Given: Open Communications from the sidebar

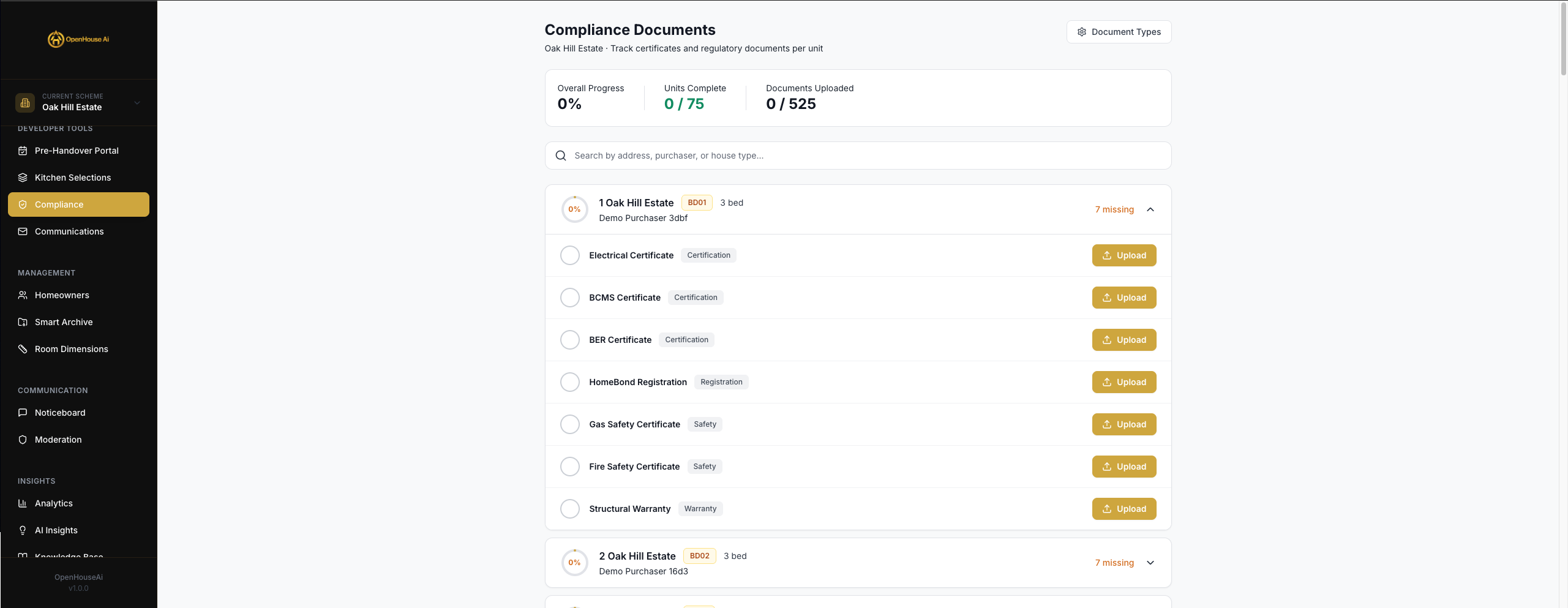Looking at the screenshot, I should pos(69,231).
